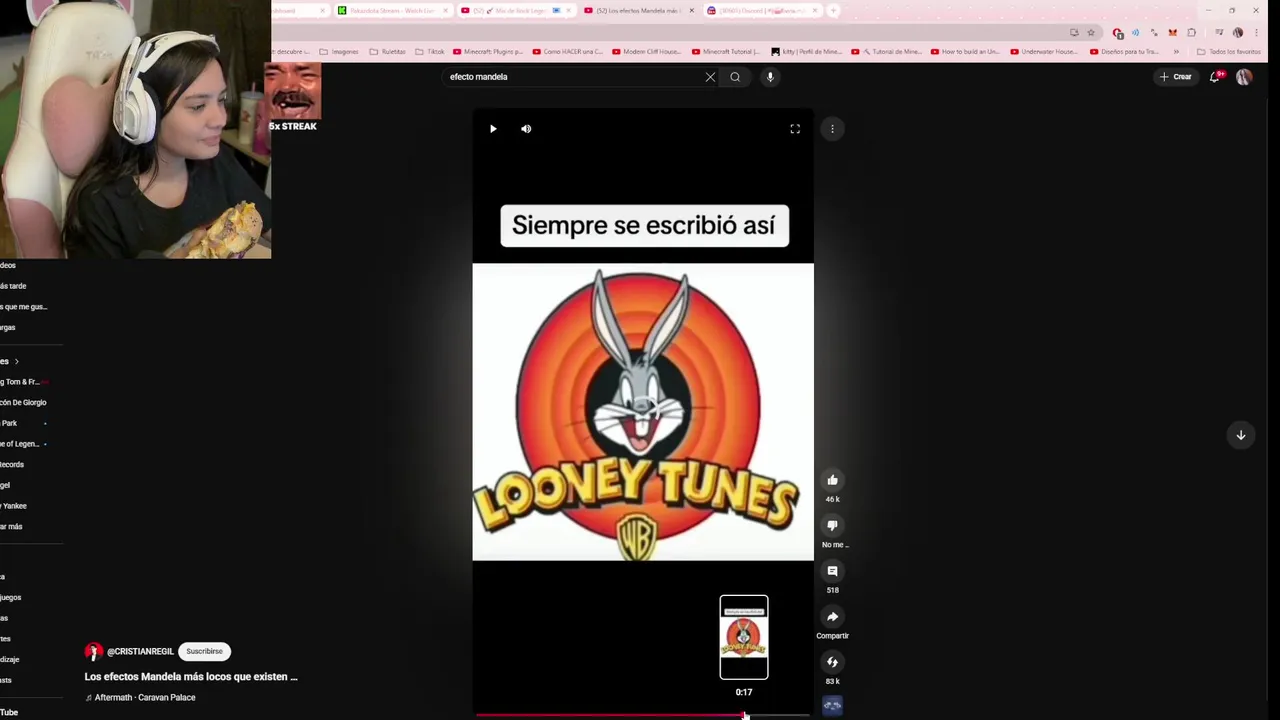Open the Imagenes bookmark folder
The width and height of the screenshot is (1280, 720).
[x=339, y=52]
